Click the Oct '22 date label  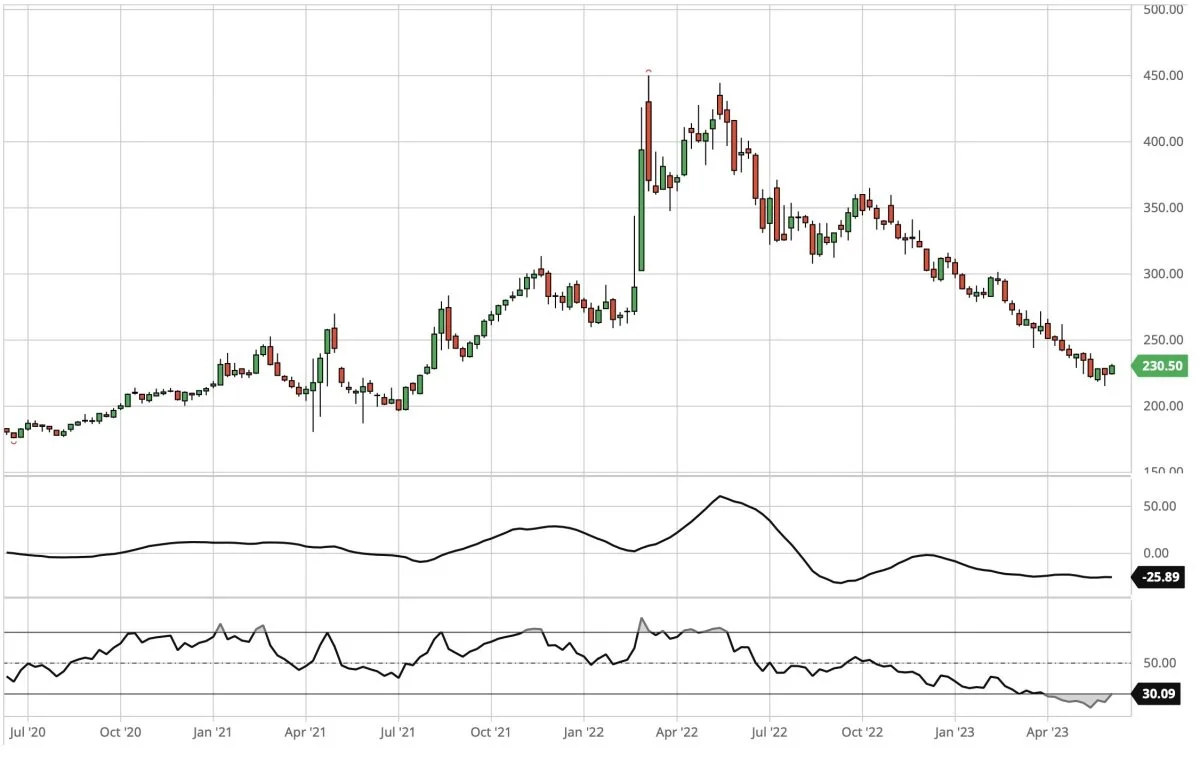(862, 733)
